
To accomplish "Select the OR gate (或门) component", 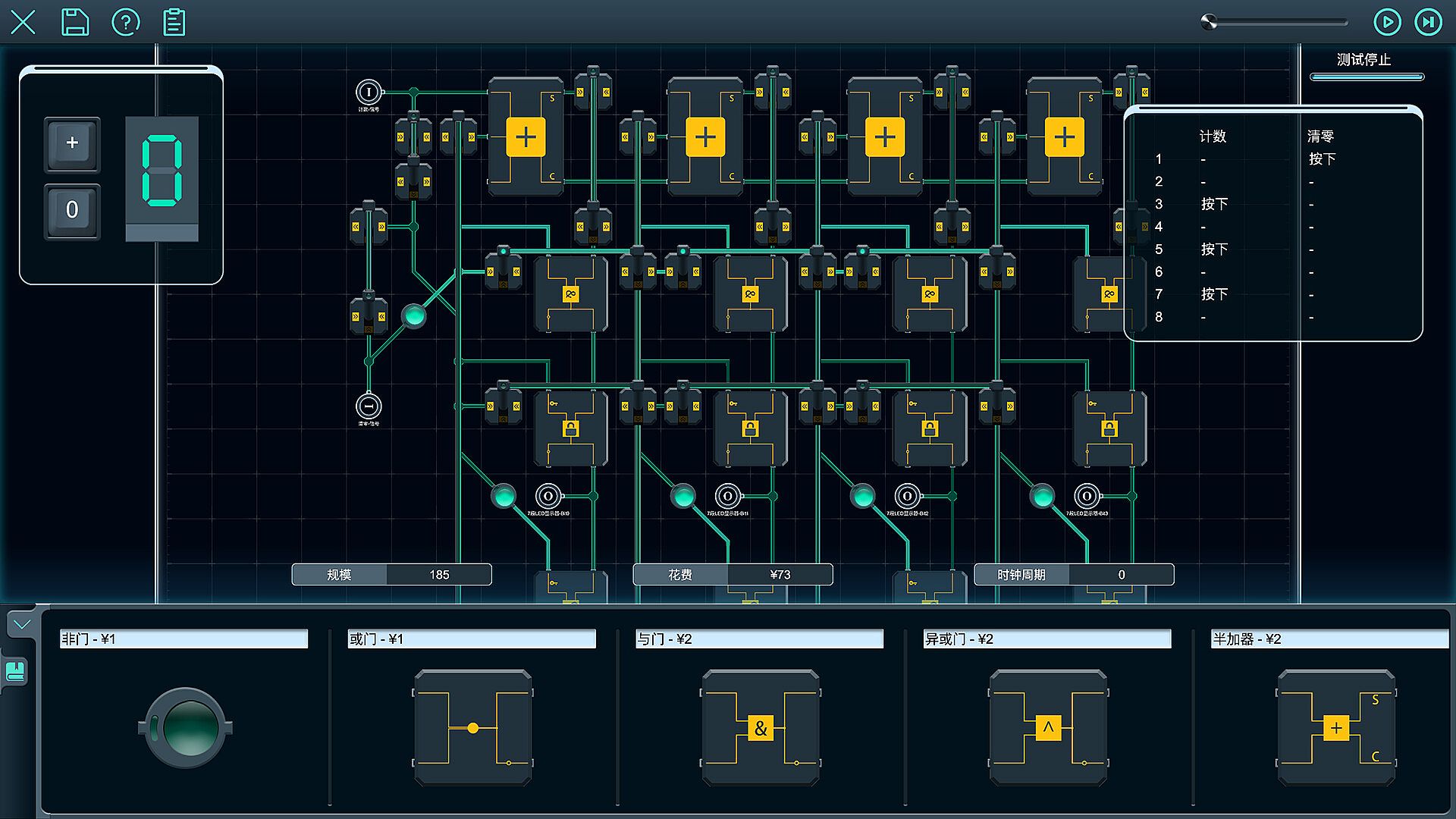I will pyautogui.click(x=472, y=727).
